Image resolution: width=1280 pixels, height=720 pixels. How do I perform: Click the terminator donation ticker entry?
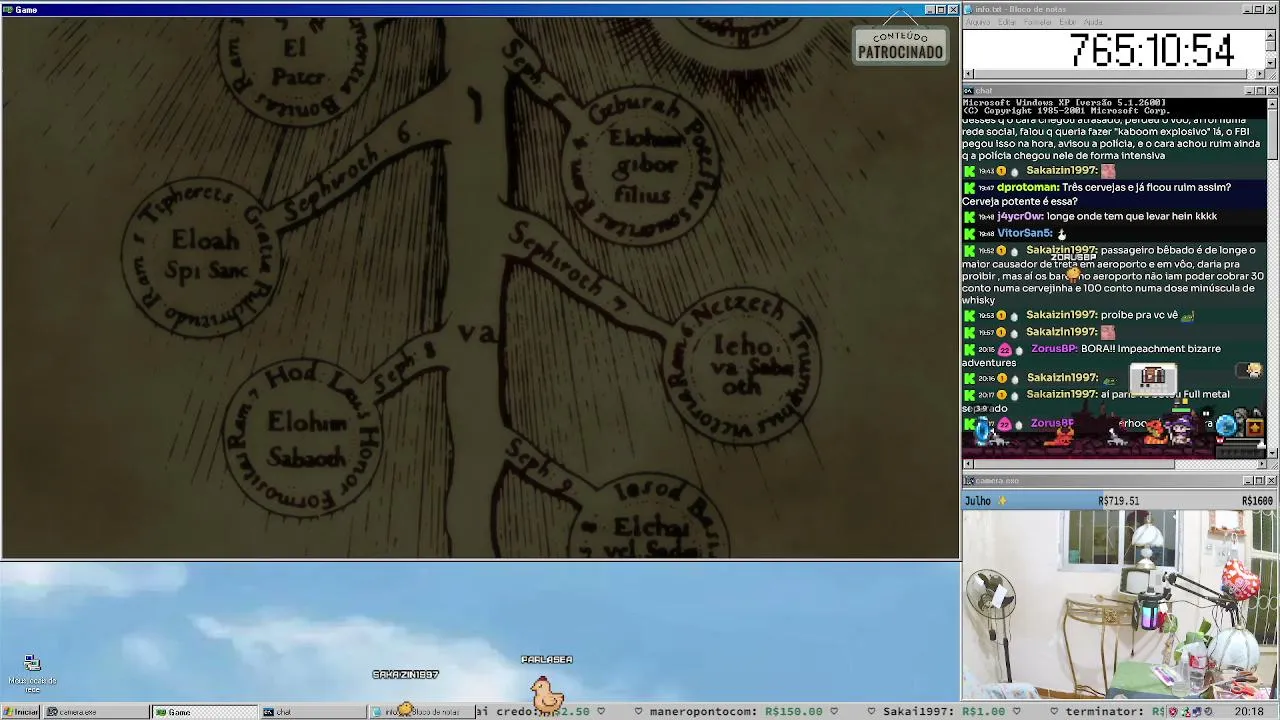(x=1115, y=712)
